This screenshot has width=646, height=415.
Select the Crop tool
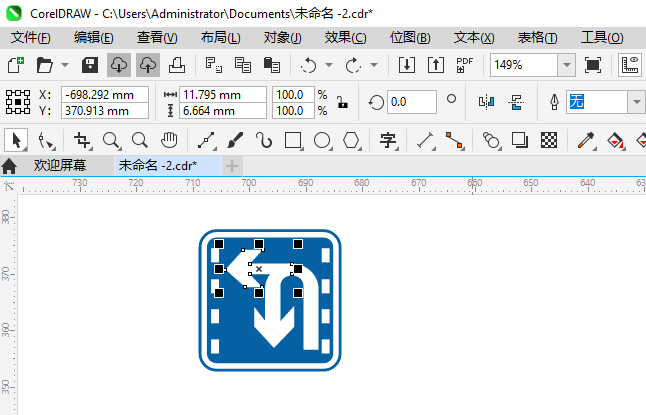coord(82,141)
